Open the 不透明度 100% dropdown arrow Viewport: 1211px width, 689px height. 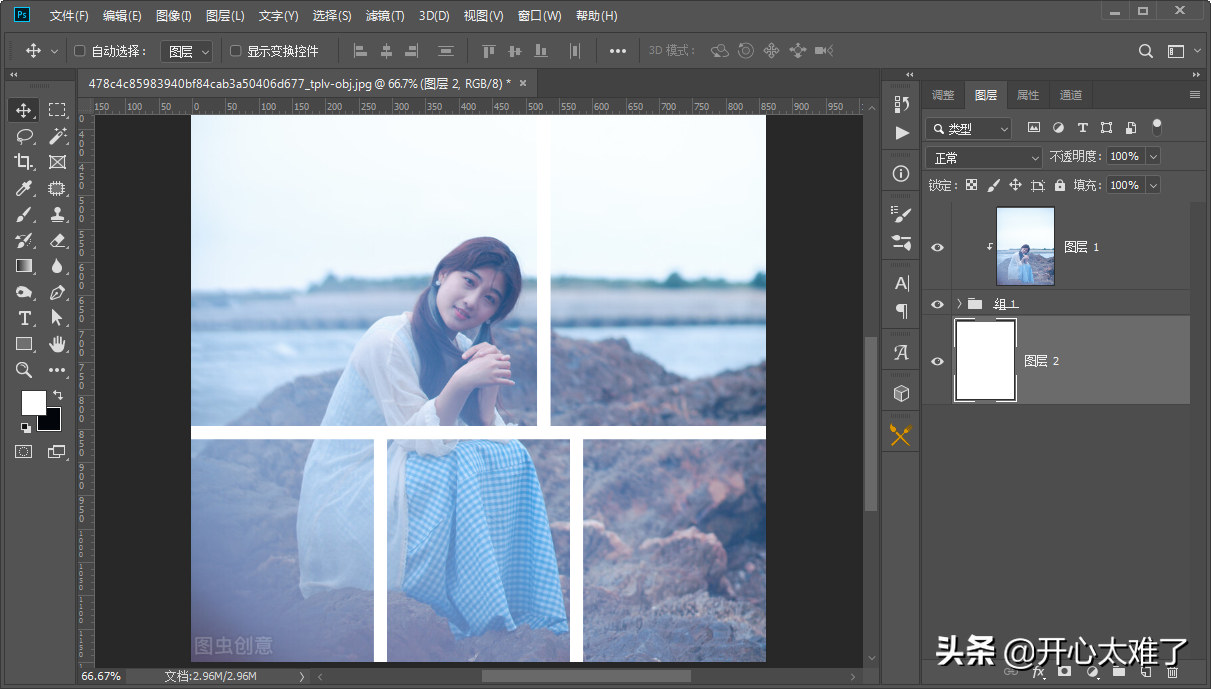[1153, 156]
